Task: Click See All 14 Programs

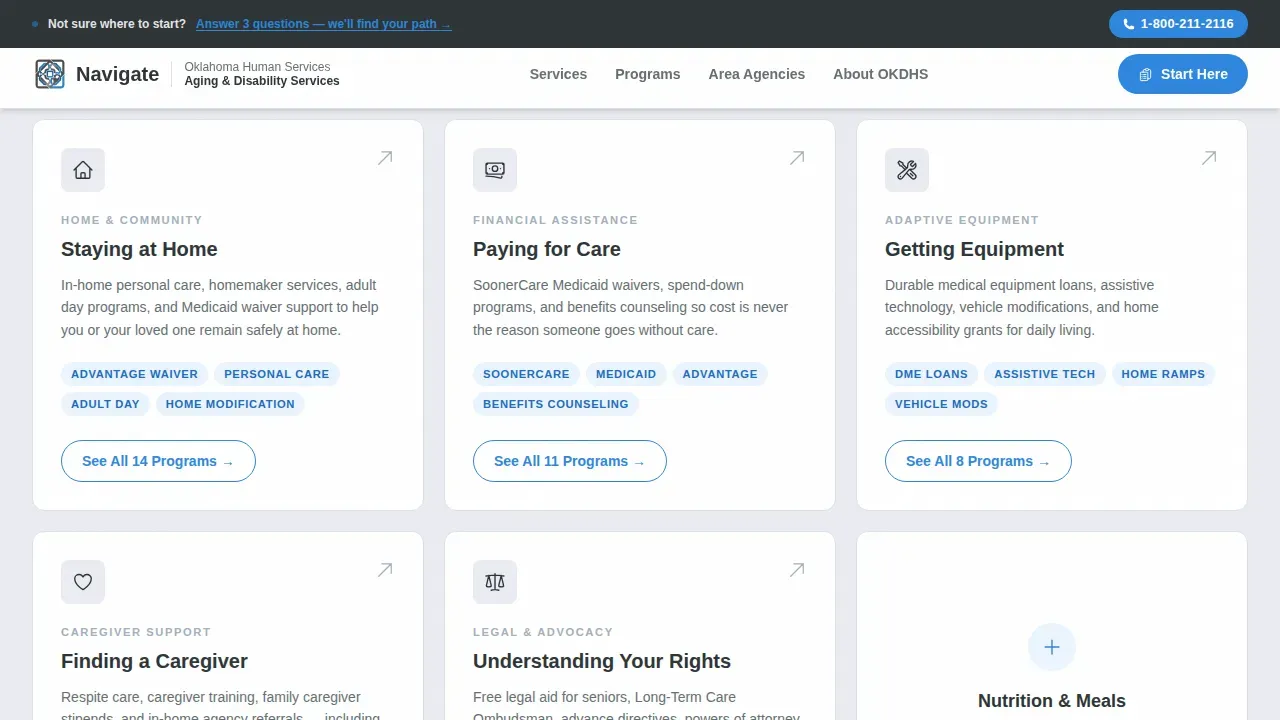Action: 158,461
